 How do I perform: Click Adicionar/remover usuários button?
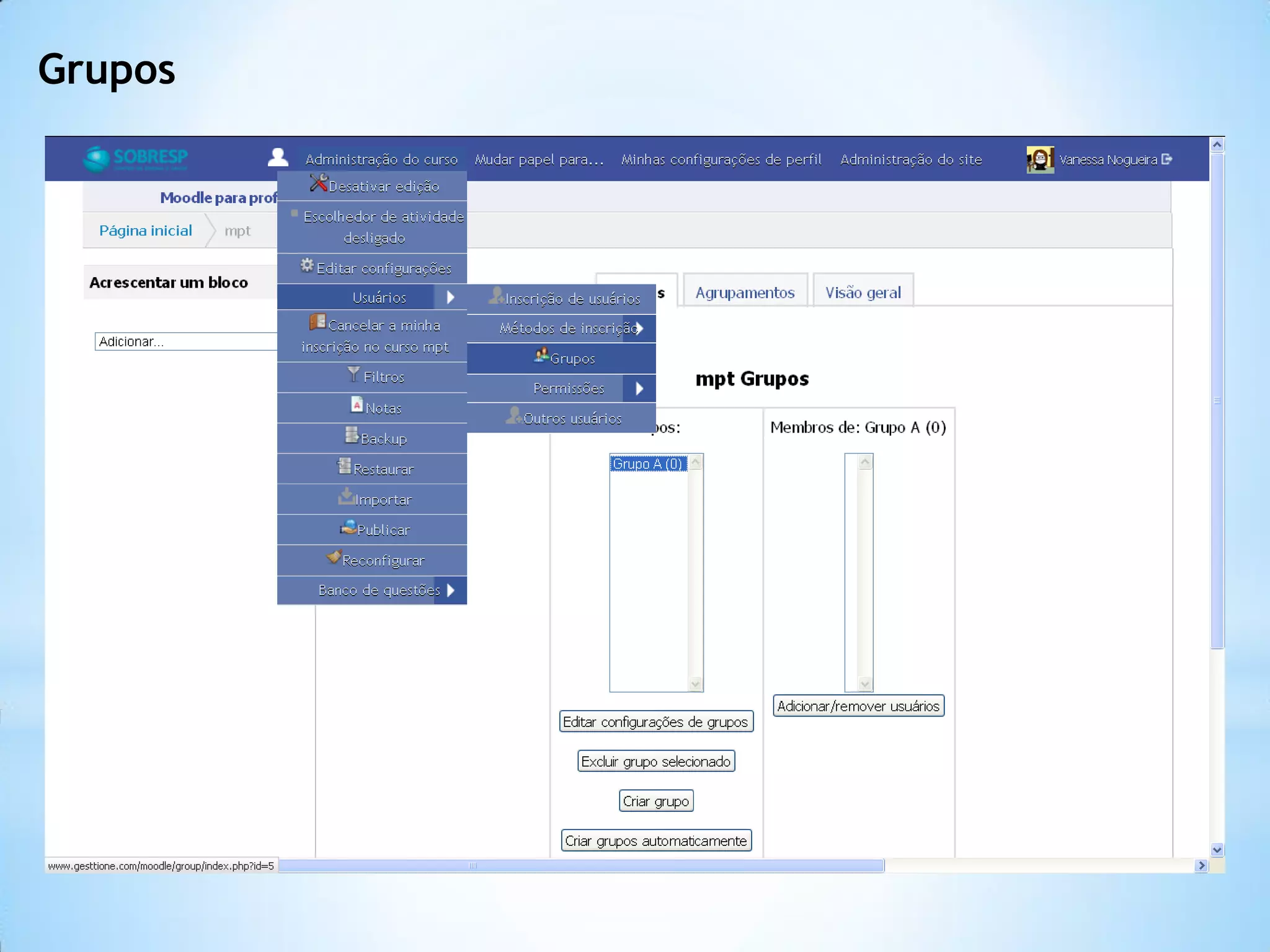point(858,706)
